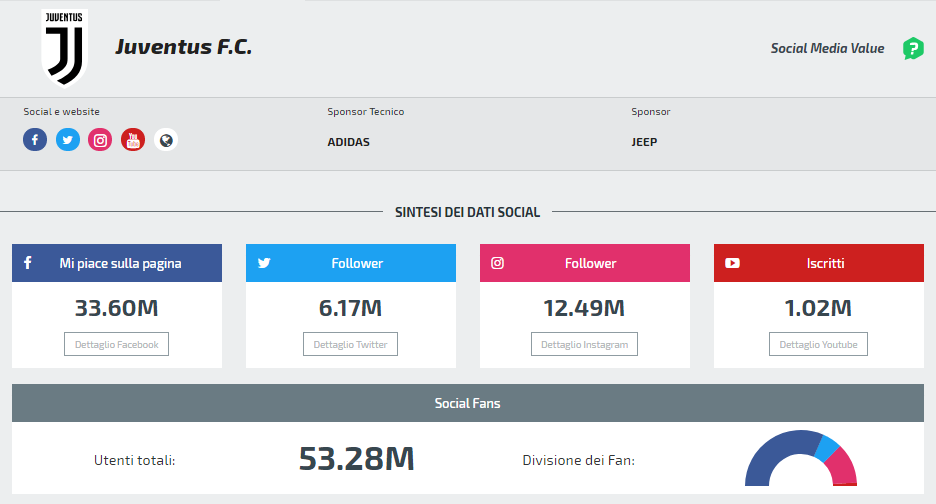Open Juventus Twitter profile icon
Image resolution: width=936 pixels, height=504 pixels.
68,140
